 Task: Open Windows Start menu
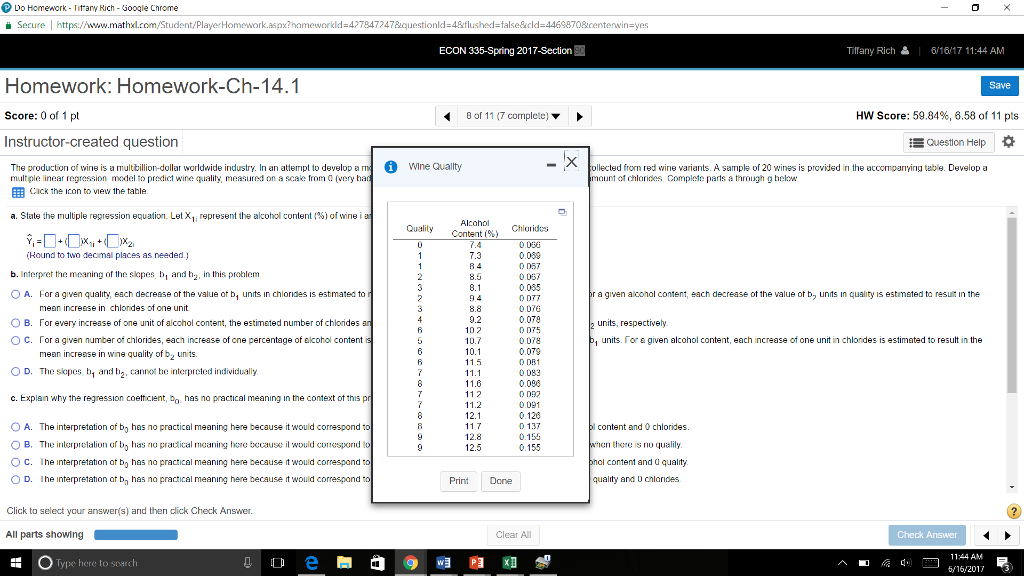[x=18, y=562]
